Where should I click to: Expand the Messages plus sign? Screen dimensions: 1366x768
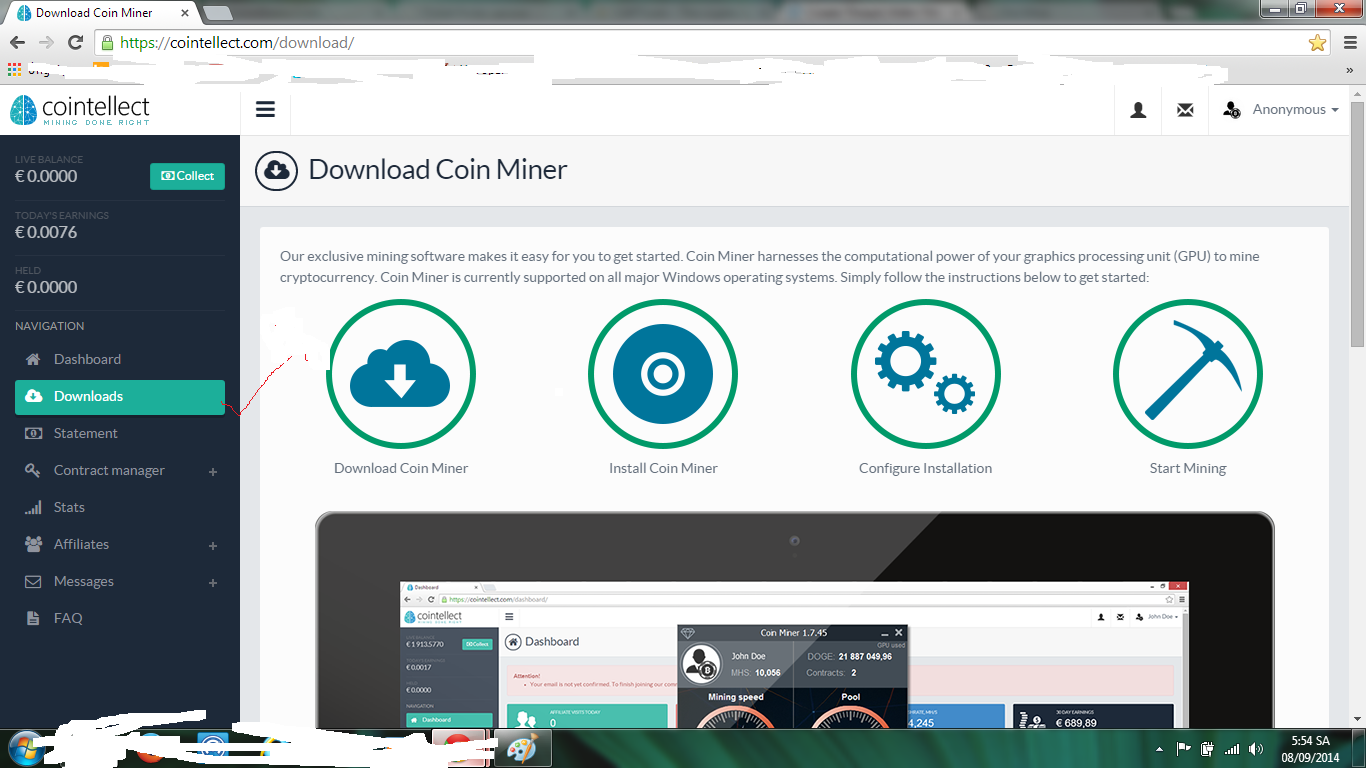coord(213,582)
